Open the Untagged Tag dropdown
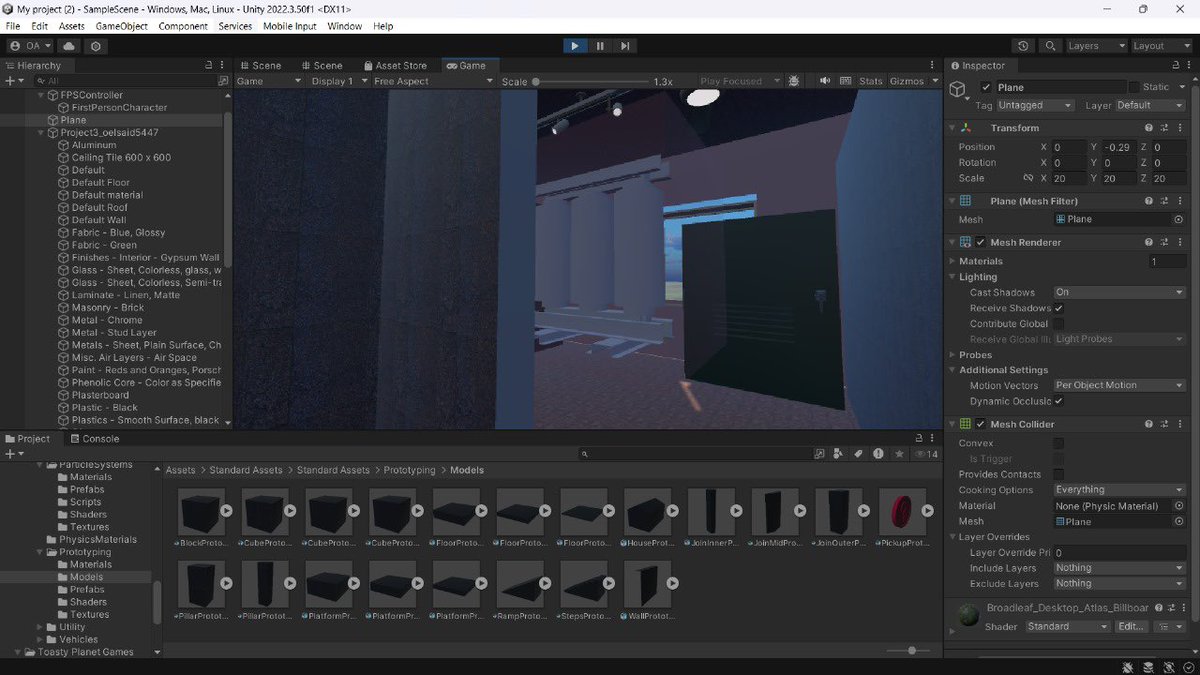Image resolution: width=1200 pixels, height=675 pixels. click(x=1033, y=104)
